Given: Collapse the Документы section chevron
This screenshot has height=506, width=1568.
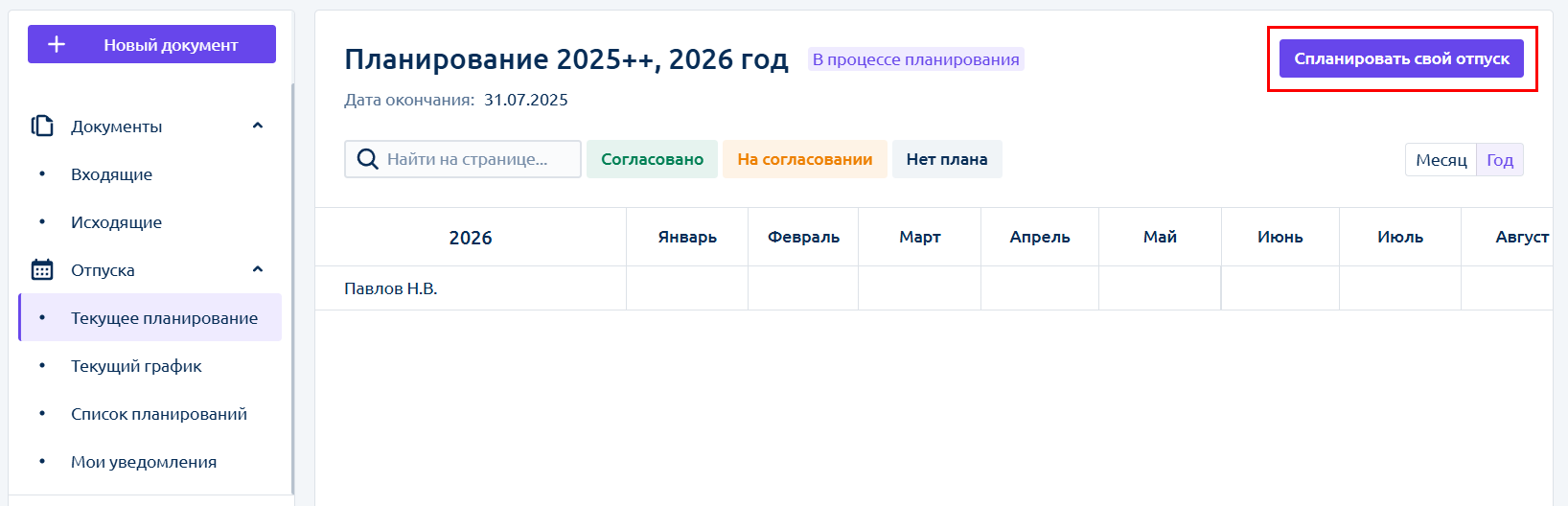Looking at the screenshot, I should point(257,126).
